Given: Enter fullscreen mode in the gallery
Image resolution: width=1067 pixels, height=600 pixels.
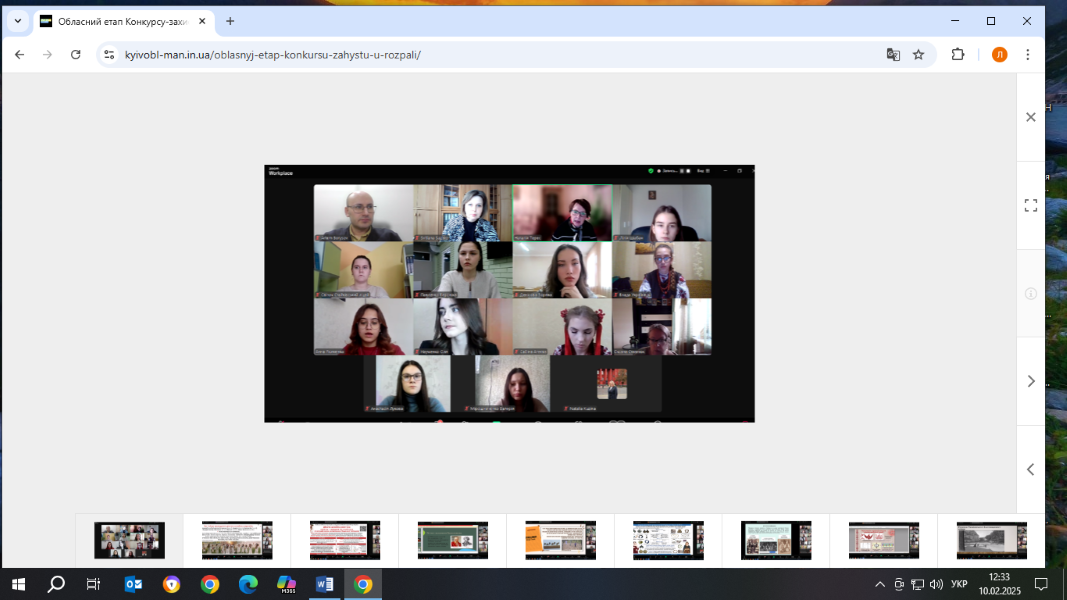Looking at the screenshot, I should click(1030, 205).
